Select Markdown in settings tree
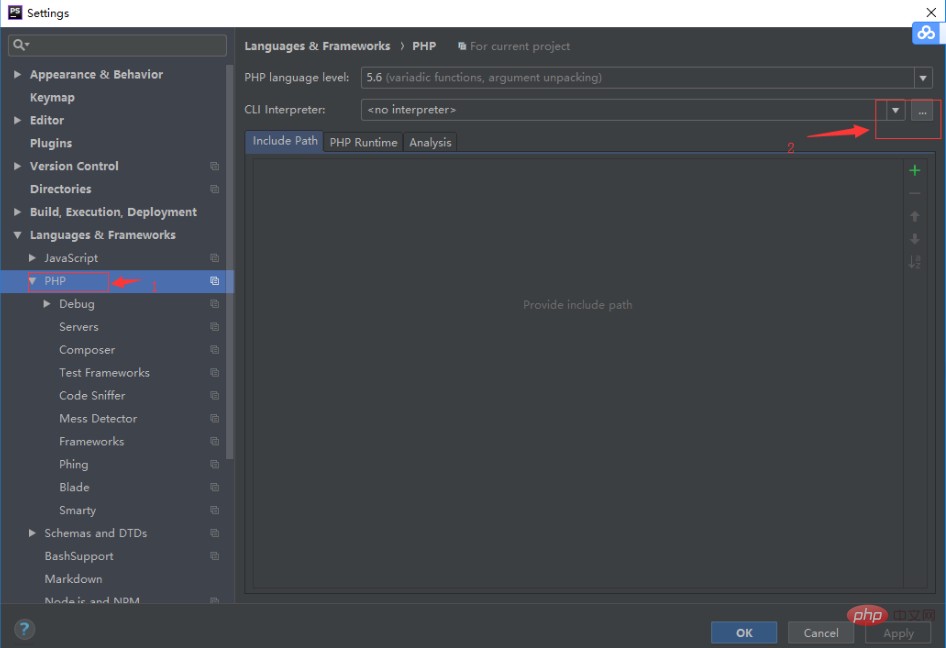 pos(74,579)
